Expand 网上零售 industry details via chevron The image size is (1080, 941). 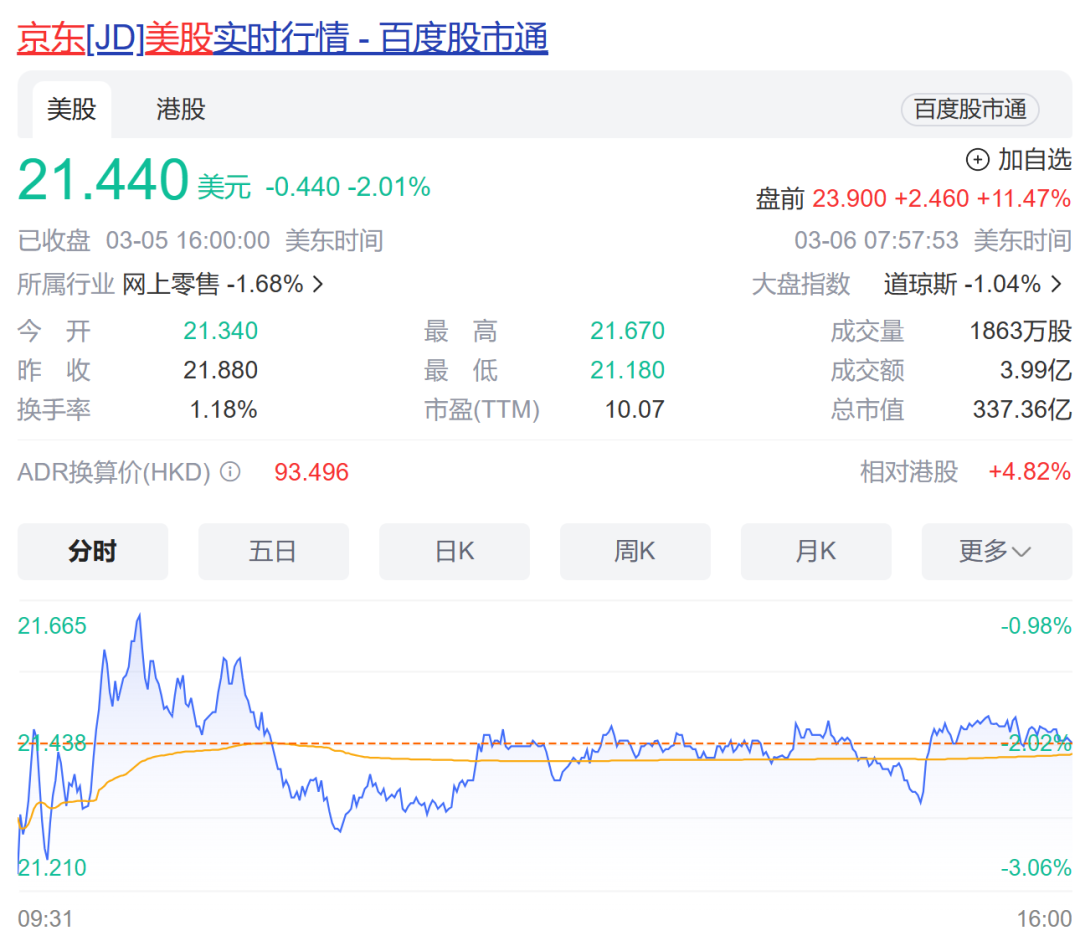316,284
